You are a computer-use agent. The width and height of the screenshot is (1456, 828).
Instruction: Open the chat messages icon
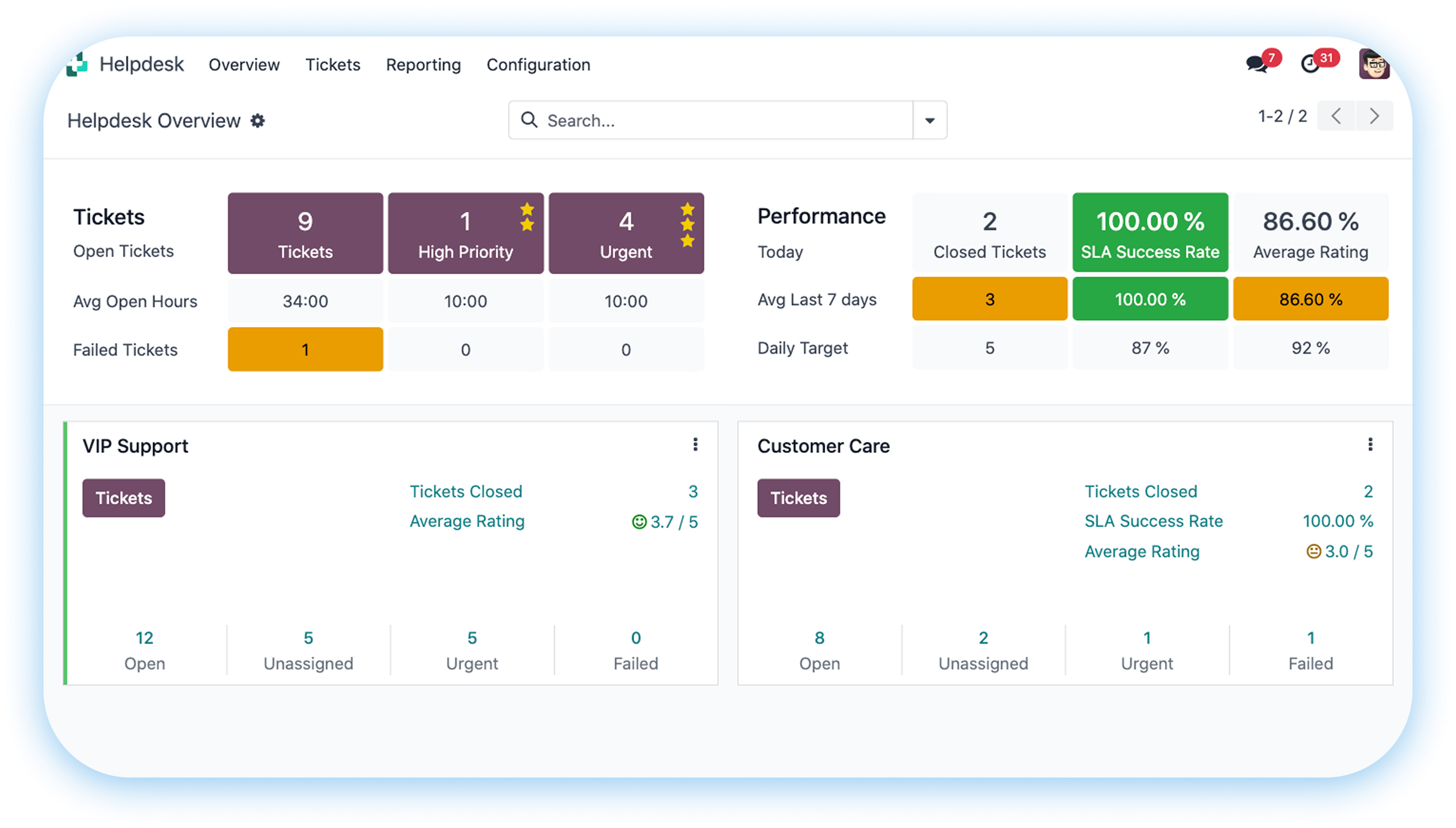1257,63
